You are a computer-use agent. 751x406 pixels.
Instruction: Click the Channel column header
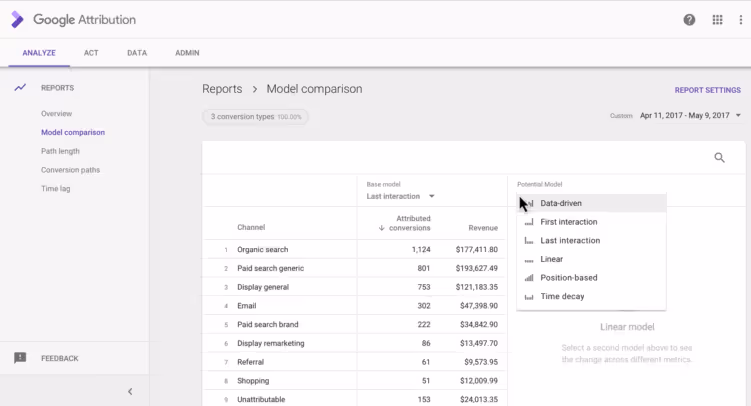click(x=251, y=227)
